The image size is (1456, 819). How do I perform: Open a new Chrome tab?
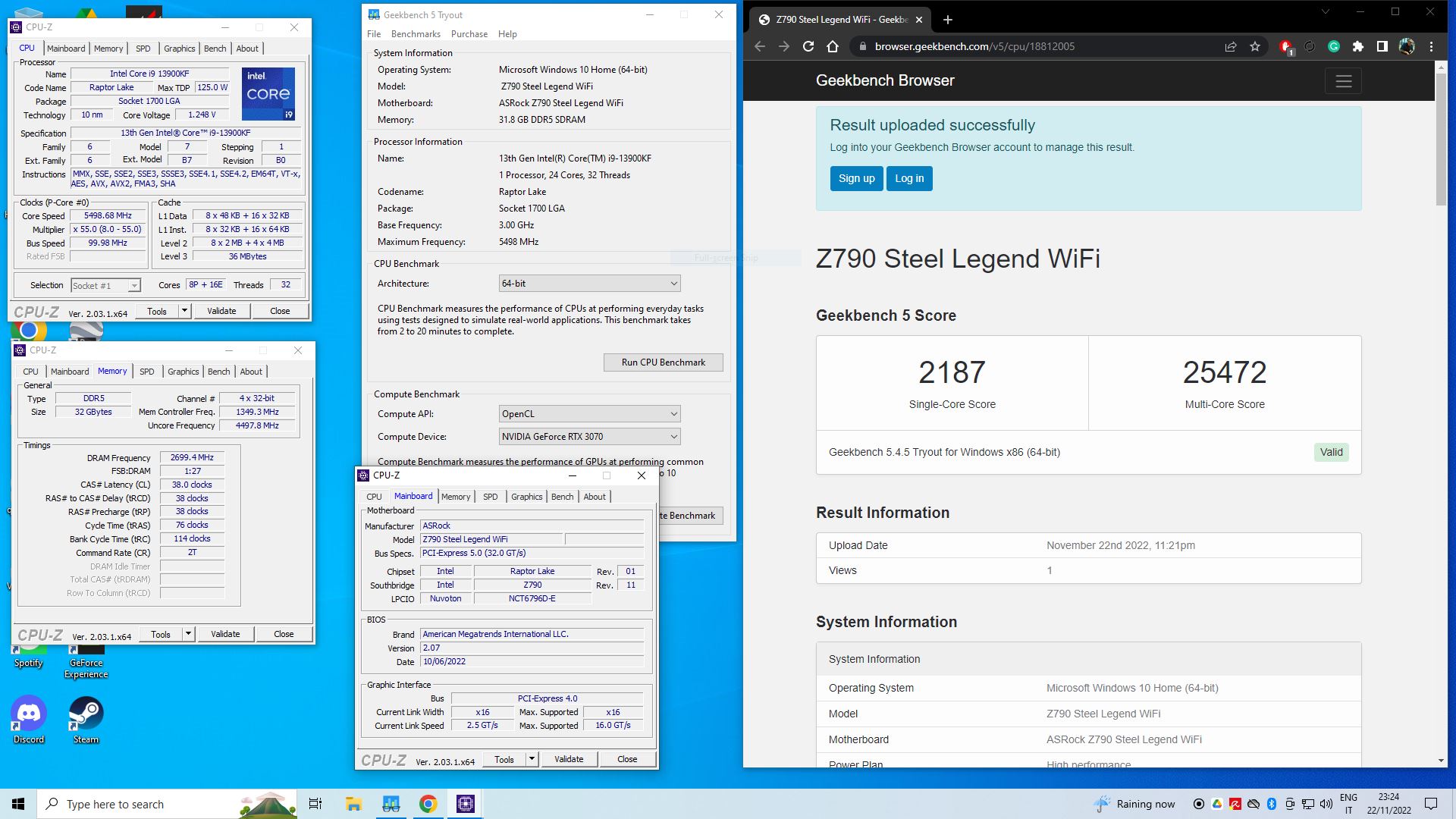point(948,20)
